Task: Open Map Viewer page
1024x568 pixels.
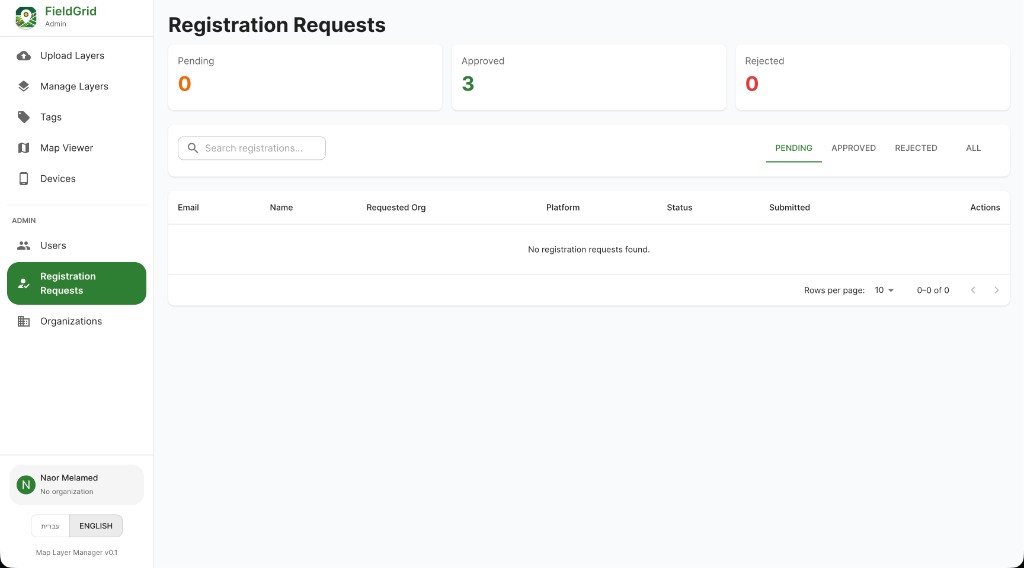Action: 76,148
